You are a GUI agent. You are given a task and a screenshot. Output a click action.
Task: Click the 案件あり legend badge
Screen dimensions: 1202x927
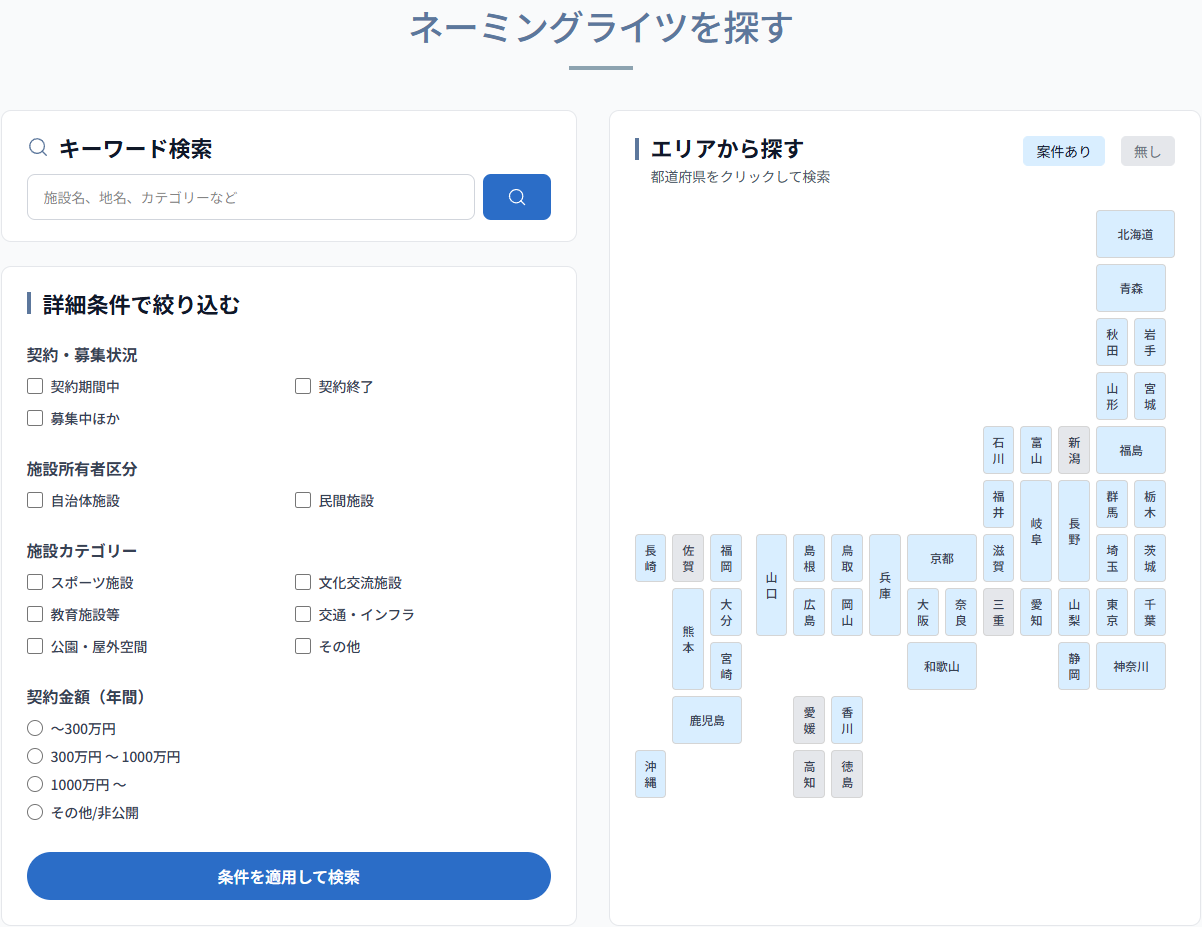coord(1063,151)
